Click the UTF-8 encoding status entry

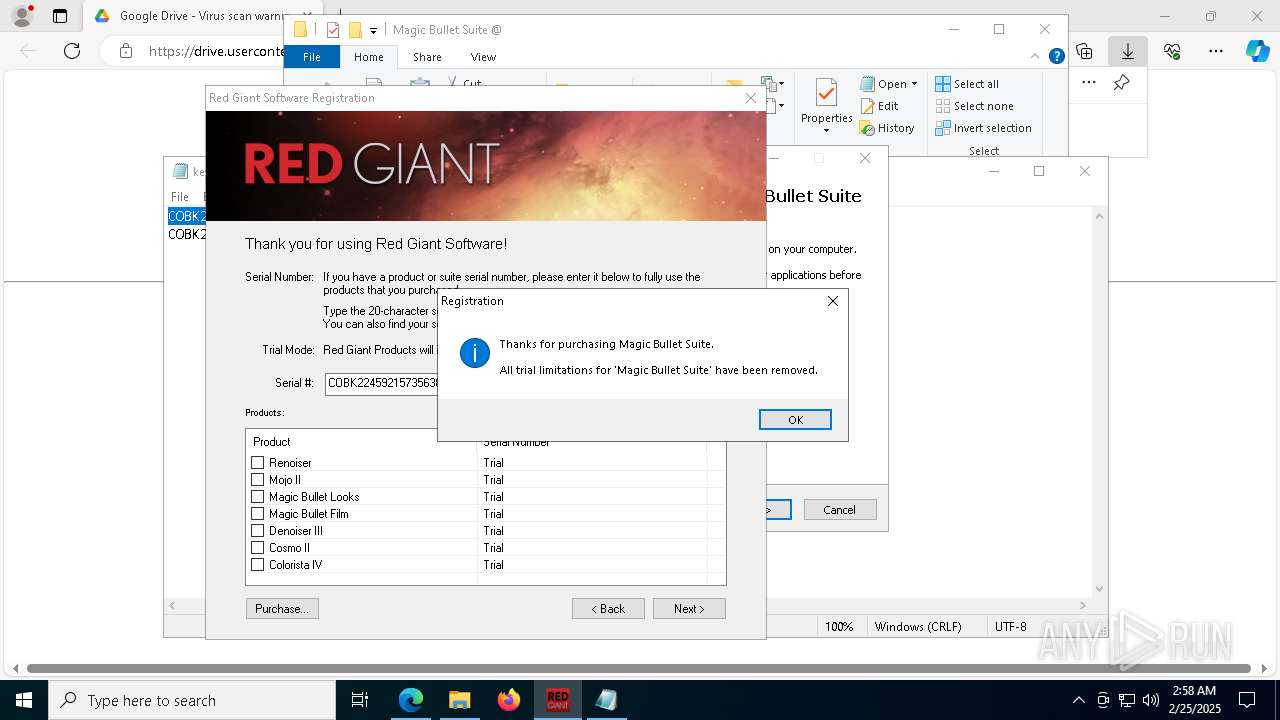1011,627
